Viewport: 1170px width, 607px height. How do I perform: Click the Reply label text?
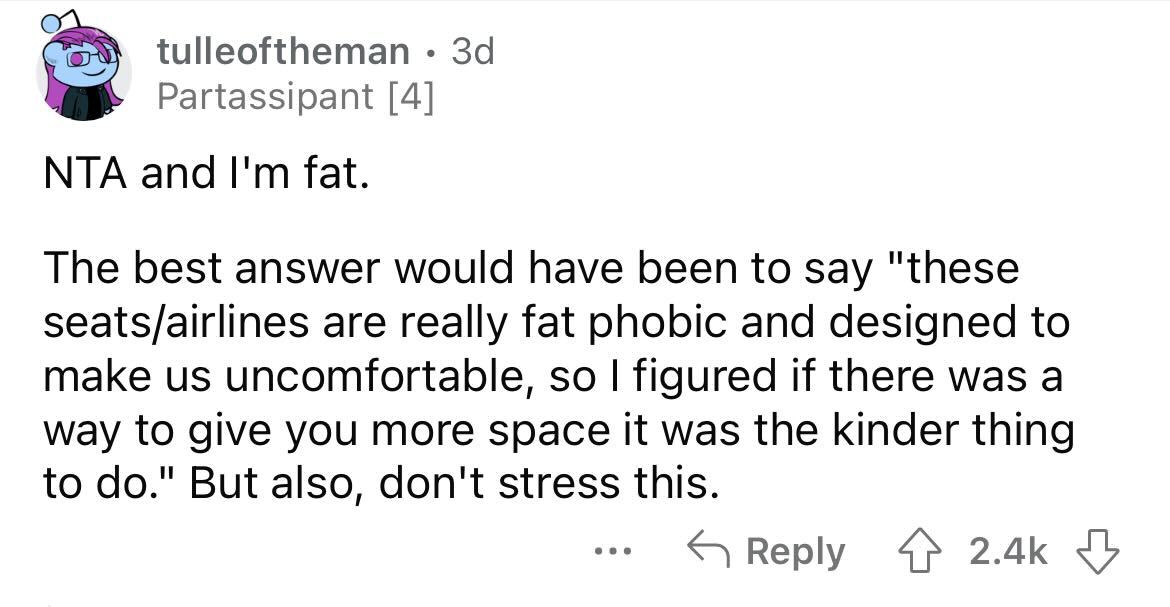pyautogui.click(x=795, y=553)
